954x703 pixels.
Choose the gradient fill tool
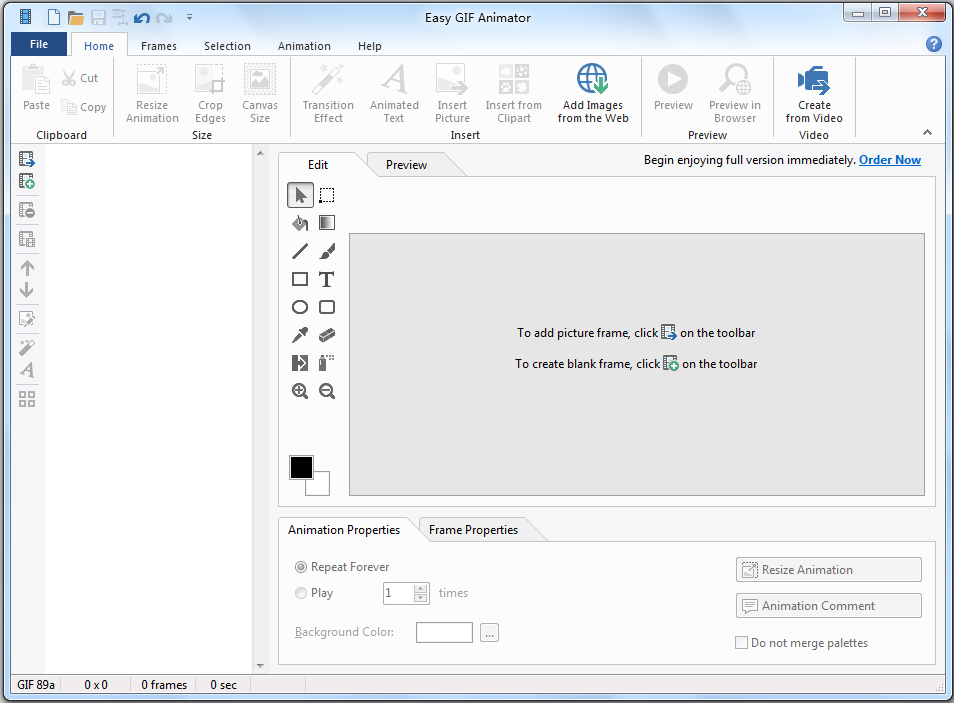tap(327, 223)
